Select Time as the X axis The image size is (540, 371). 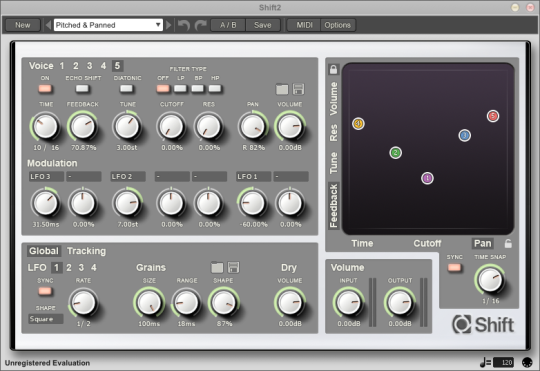click(x=362, y=244)
